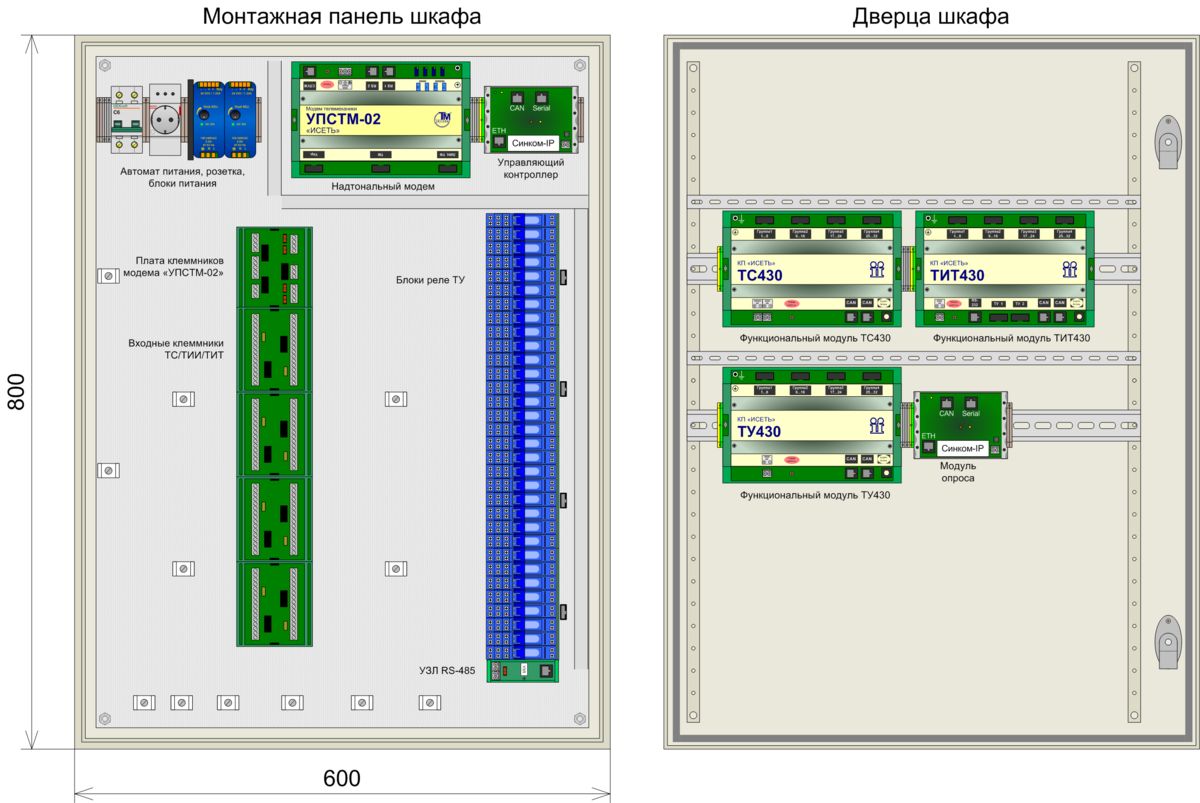Click the "Функциональный модуль ТИТ430" caption
Viewport: 1200px width, 803px height.
1011,339
